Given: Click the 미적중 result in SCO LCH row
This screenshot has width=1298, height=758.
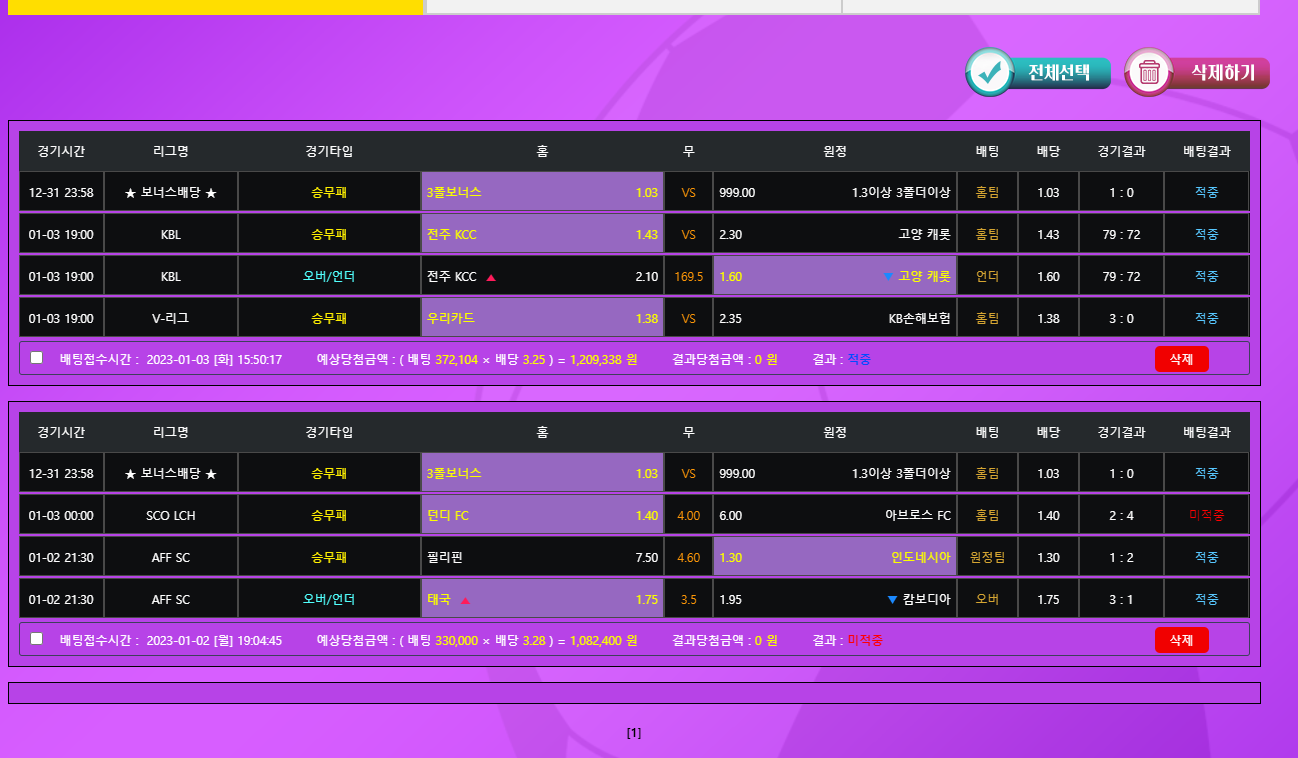Looking at the screenshot, I should tap(1206, 516).
